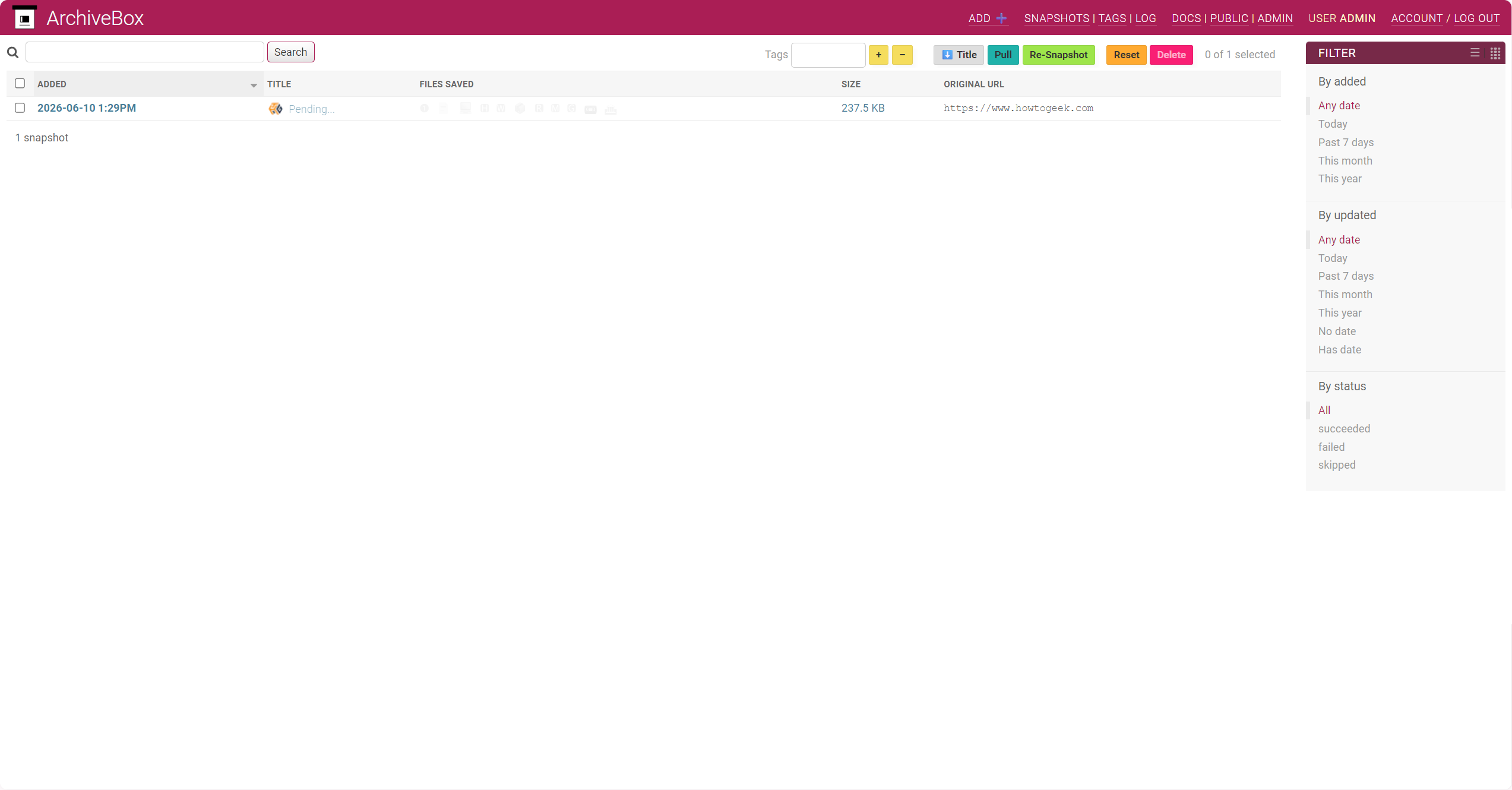The height and width of the screenshot is (790, 1512).
Task: Open the W (wget) output icon
Action: (501, 109)
